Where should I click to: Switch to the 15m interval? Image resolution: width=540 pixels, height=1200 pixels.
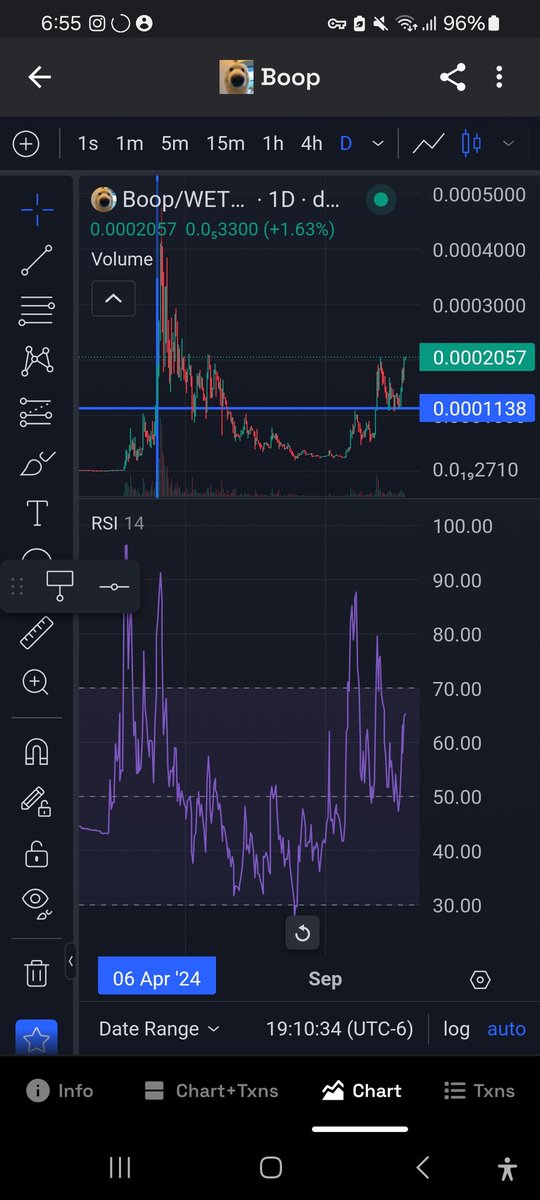[x=225, y=144]
